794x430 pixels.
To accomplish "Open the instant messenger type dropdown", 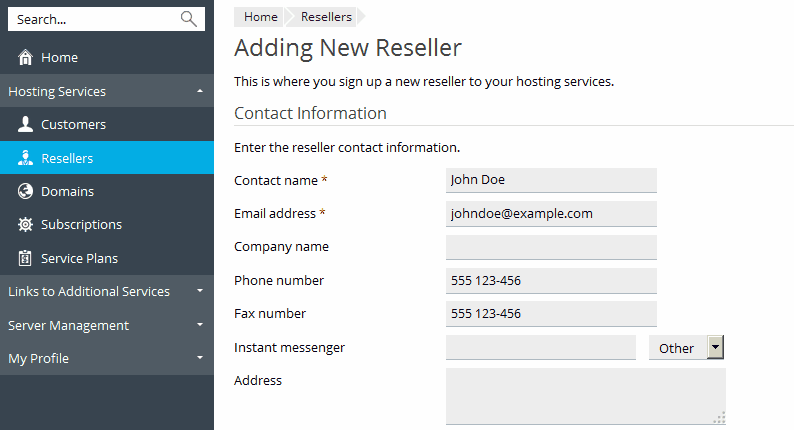I will point(714,347).
